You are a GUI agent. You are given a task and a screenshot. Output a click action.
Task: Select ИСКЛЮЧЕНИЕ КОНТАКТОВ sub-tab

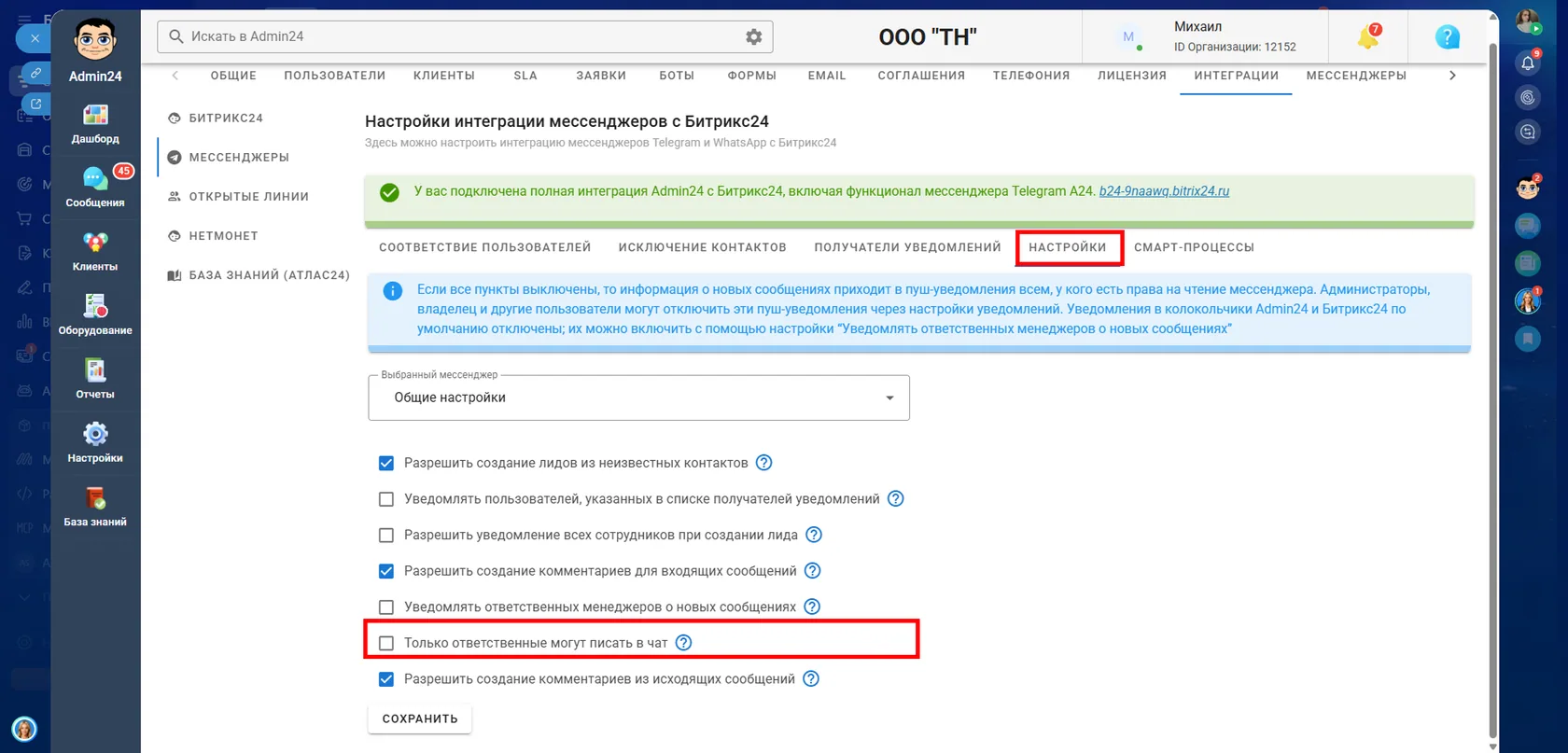point(703,247)
